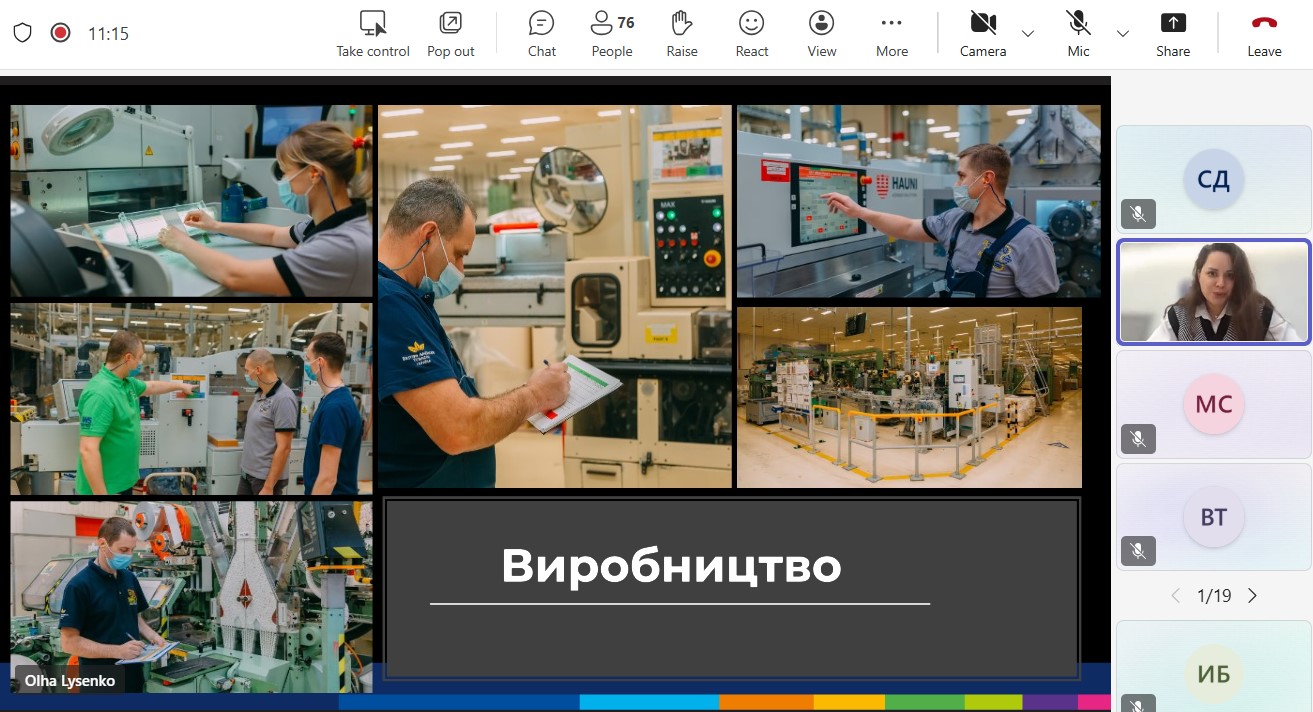Click the shield privacy icon
This screenshot has height=712, width=1313.
tap(22, 33)
